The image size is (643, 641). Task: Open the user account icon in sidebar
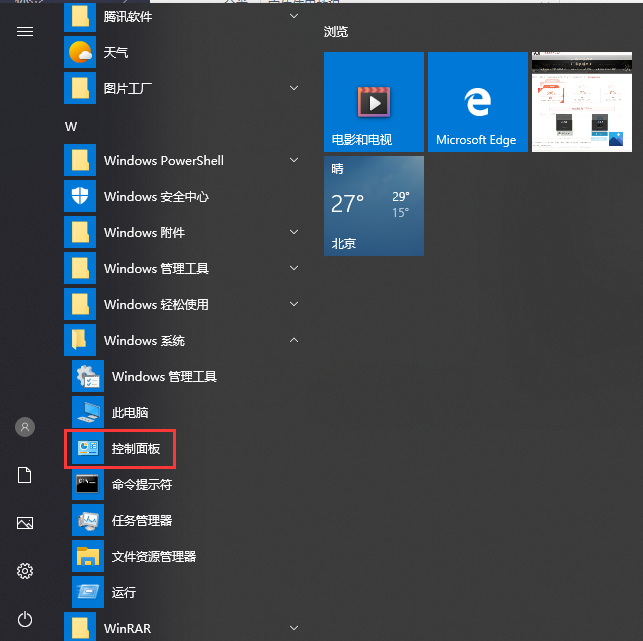click(25, 427)
